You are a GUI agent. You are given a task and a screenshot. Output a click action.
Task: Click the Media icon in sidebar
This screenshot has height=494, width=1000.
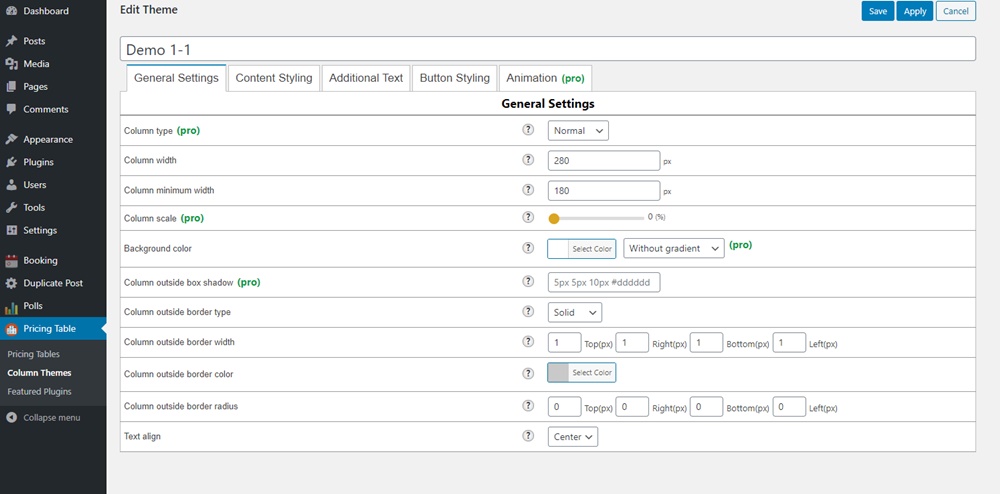[11, 64]
